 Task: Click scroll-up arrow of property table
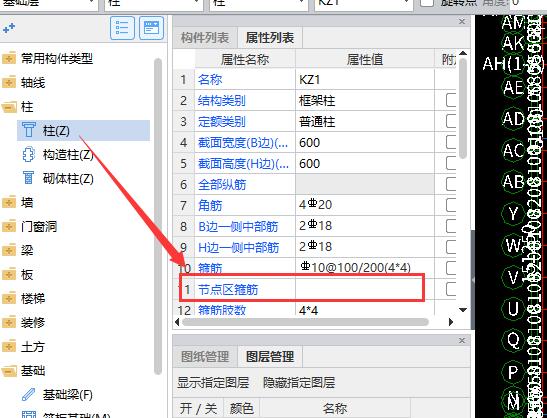463,53
